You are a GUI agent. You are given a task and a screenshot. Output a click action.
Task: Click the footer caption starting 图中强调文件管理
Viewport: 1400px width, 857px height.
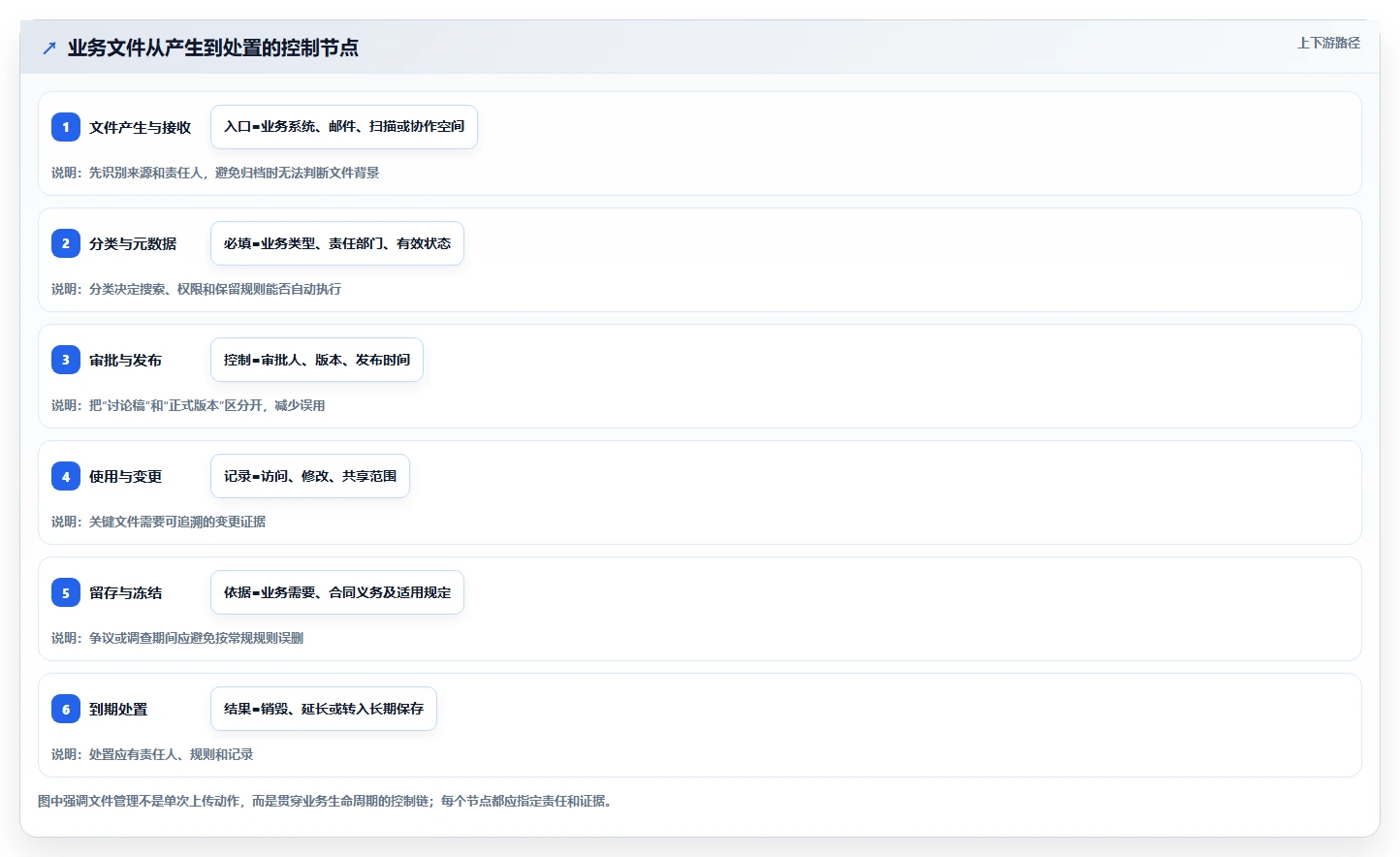tap(325, 801)
